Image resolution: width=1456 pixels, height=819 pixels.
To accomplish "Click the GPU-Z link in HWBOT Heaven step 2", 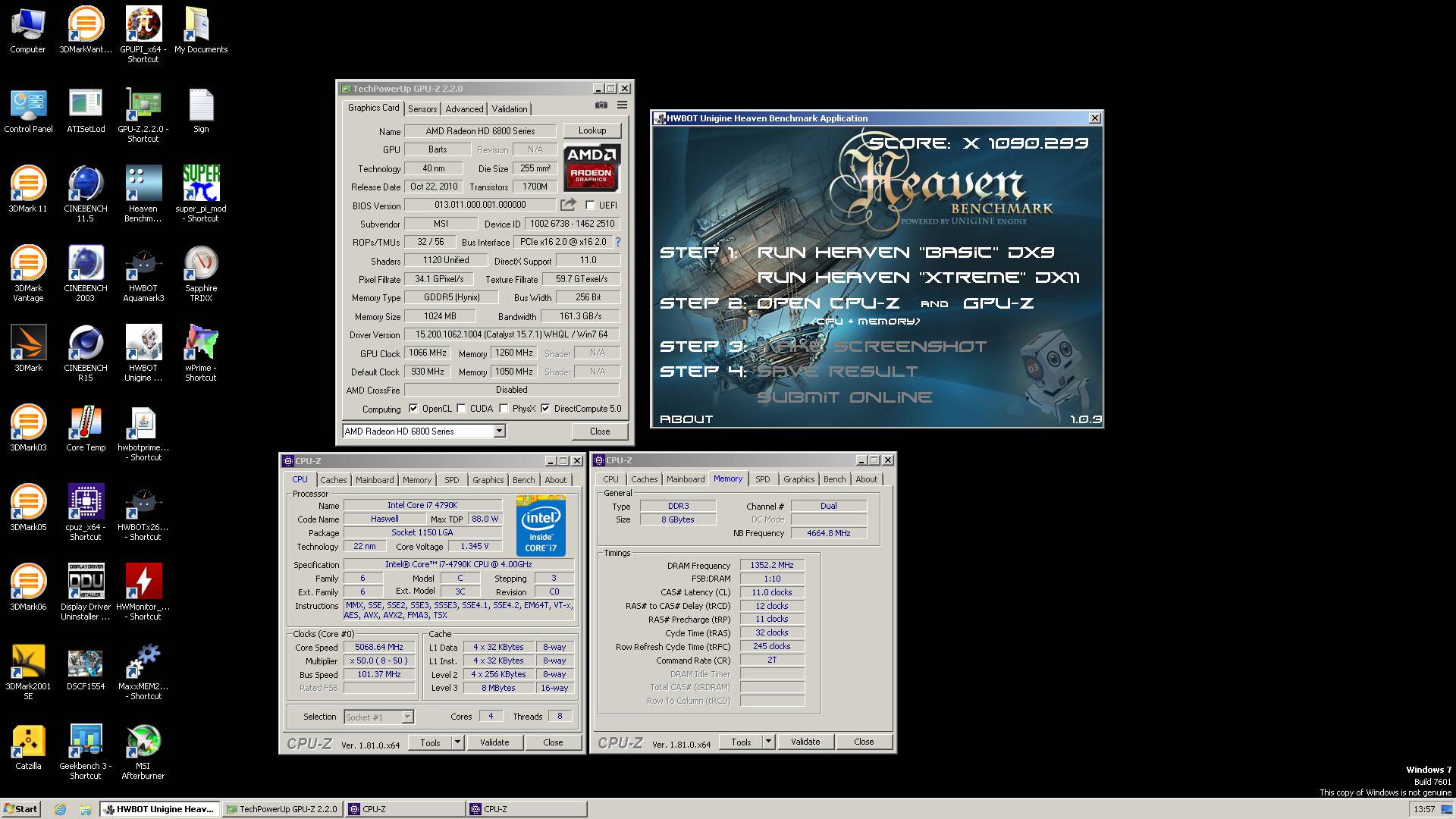I will click(998, 303).
